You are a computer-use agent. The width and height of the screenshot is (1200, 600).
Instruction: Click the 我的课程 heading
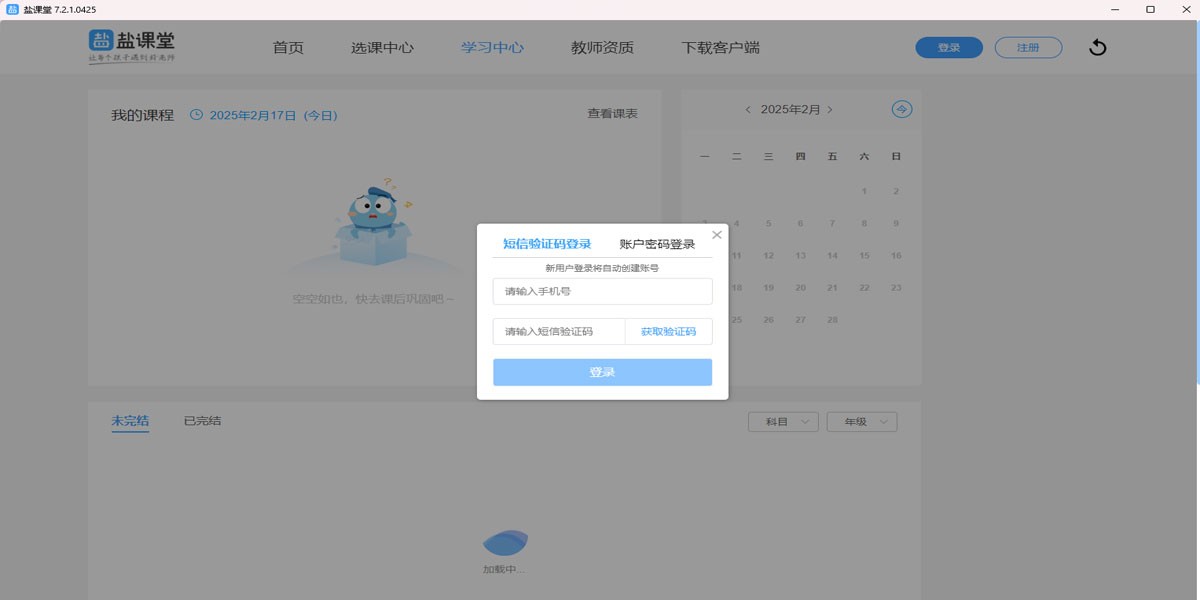point(142,115)
